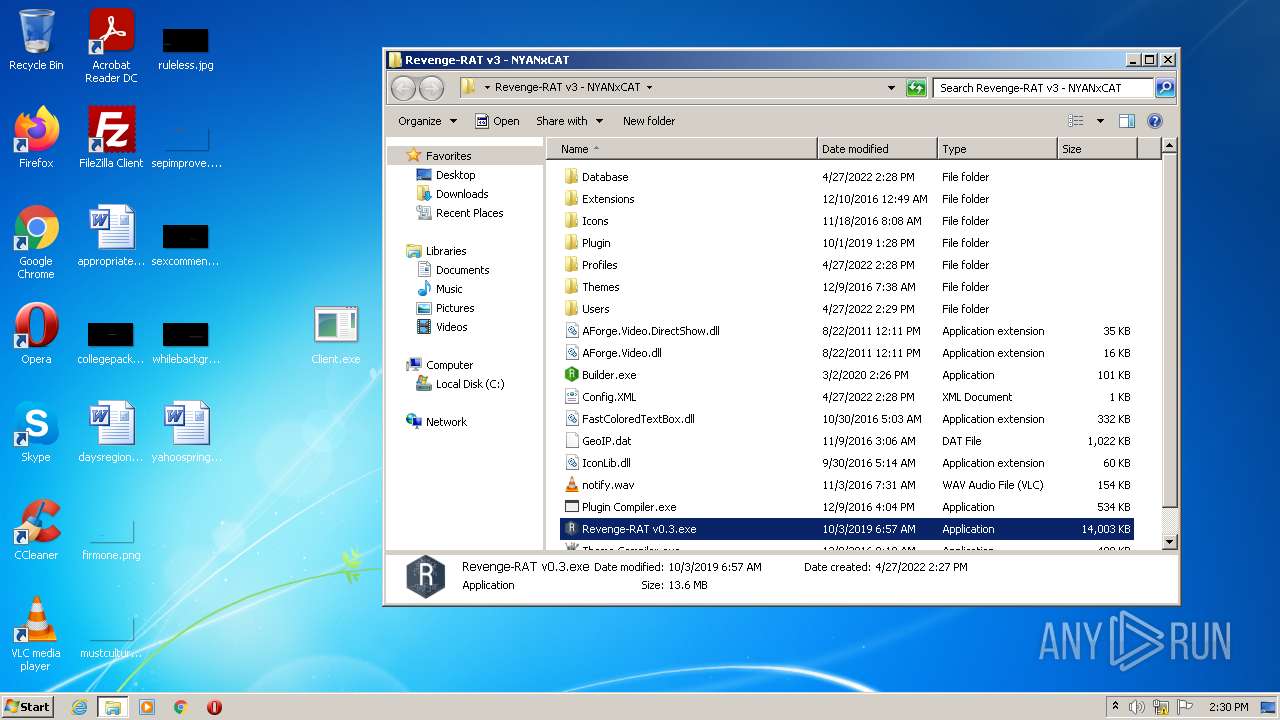Open Opera from the taskbar
This screenshot has height=720, width=1280.
point(214,707)
